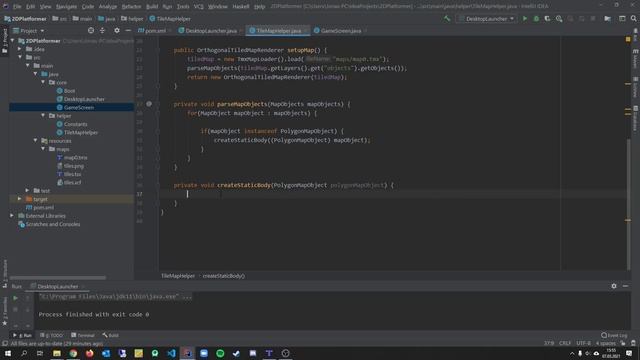The width and height of the screenshot is (640, 360).
Task: Run with coverage icon in toolbar
Action: coord(547,19)
